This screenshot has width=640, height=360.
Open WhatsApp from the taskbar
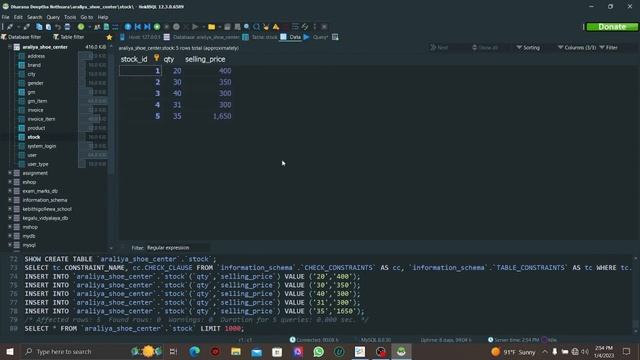click(x=318, y=351)
